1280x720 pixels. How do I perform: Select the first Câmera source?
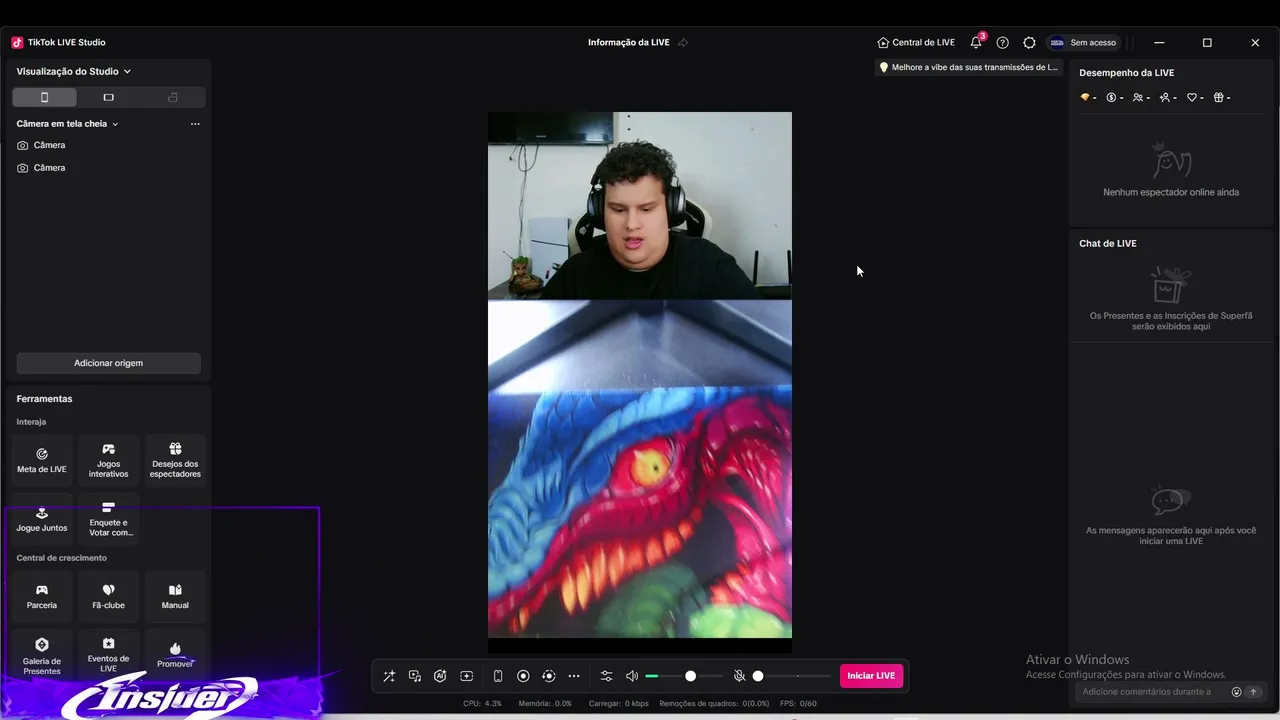pyautogui.click(x=108, y=145)
